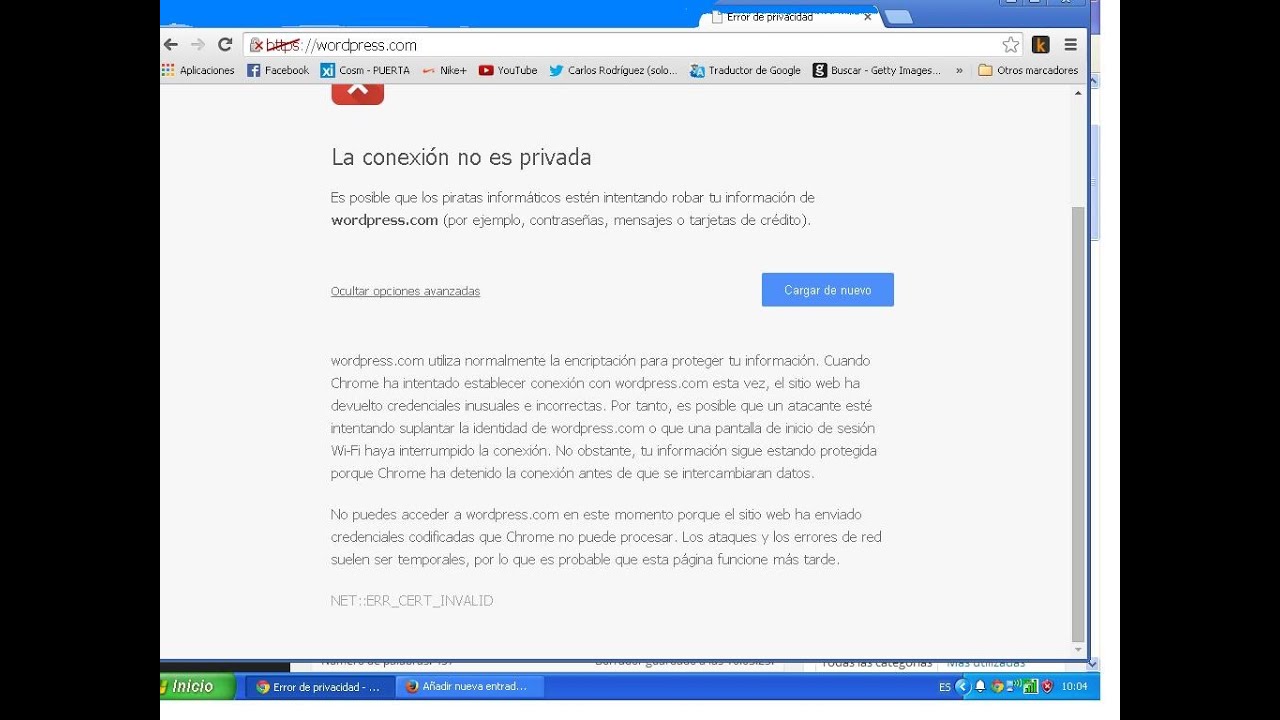This screenshot has width=1280, height=720.
Task: Open the Traductor de Google bookmark
Action: [x=746, y=71]
